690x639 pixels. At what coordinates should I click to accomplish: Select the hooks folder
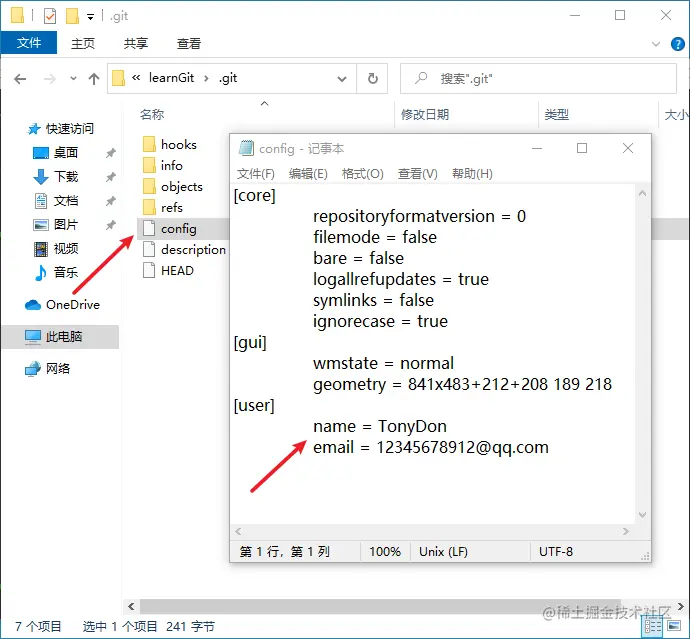pyautogui.click(x=170, y=144)
